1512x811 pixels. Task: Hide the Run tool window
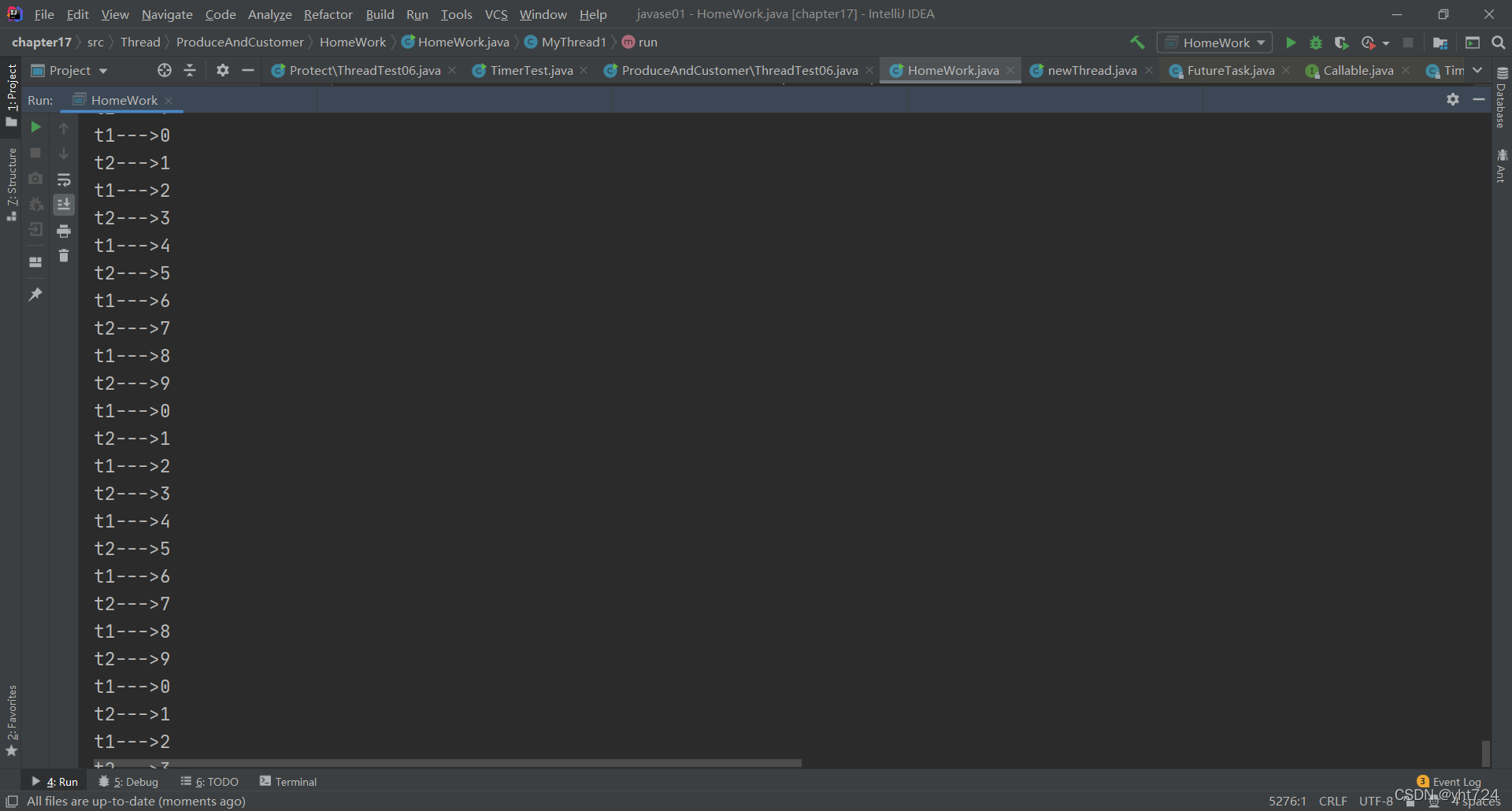coord(1479,99)
